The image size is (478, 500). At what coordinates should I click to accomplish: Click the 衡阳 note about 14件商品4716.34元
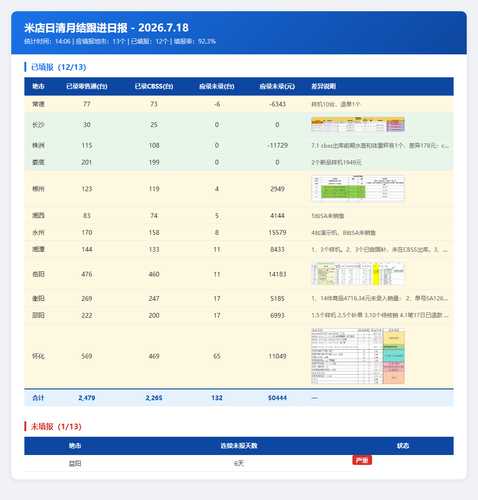point(380,298)
